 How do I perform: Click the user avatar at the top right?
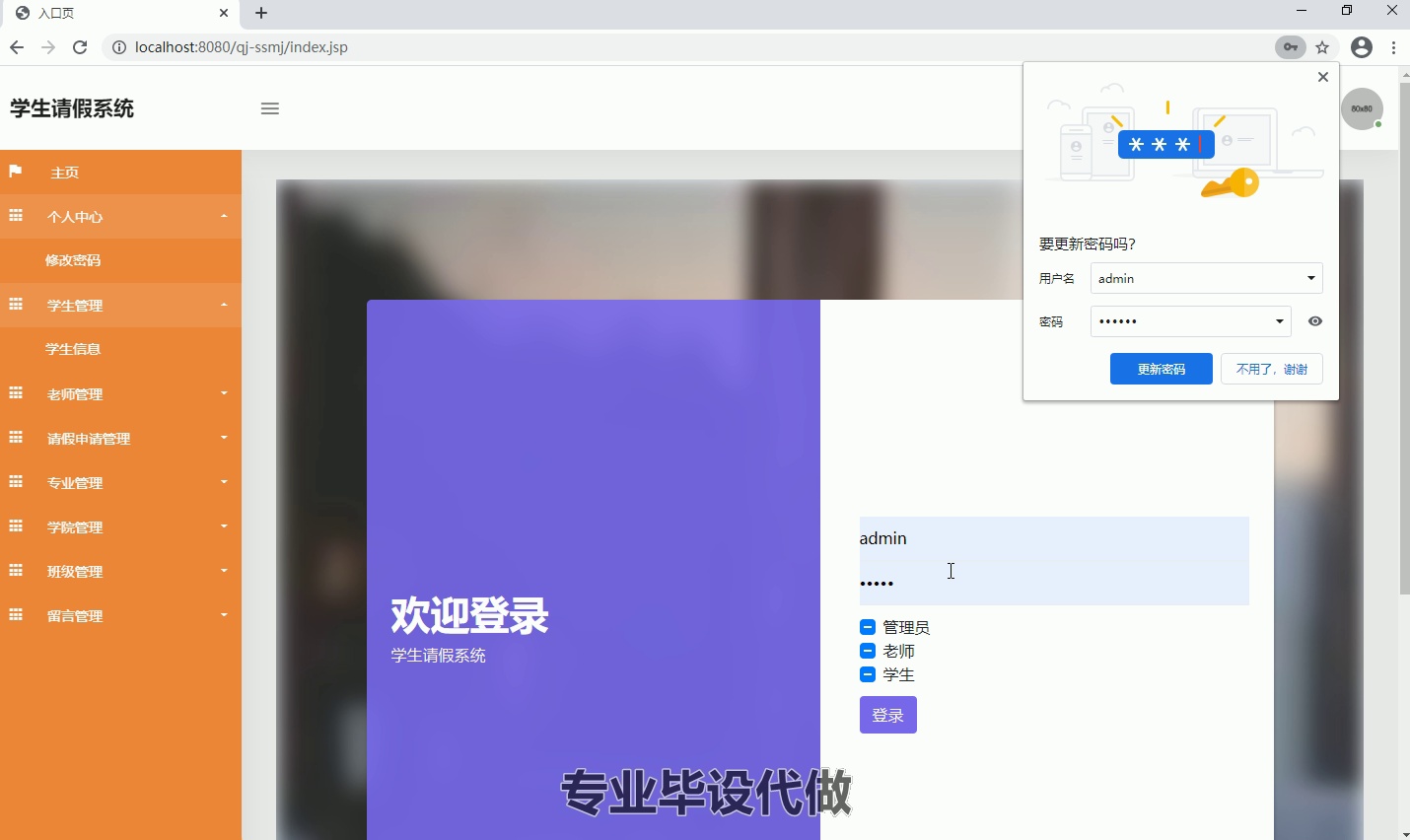pos(1363,108)
